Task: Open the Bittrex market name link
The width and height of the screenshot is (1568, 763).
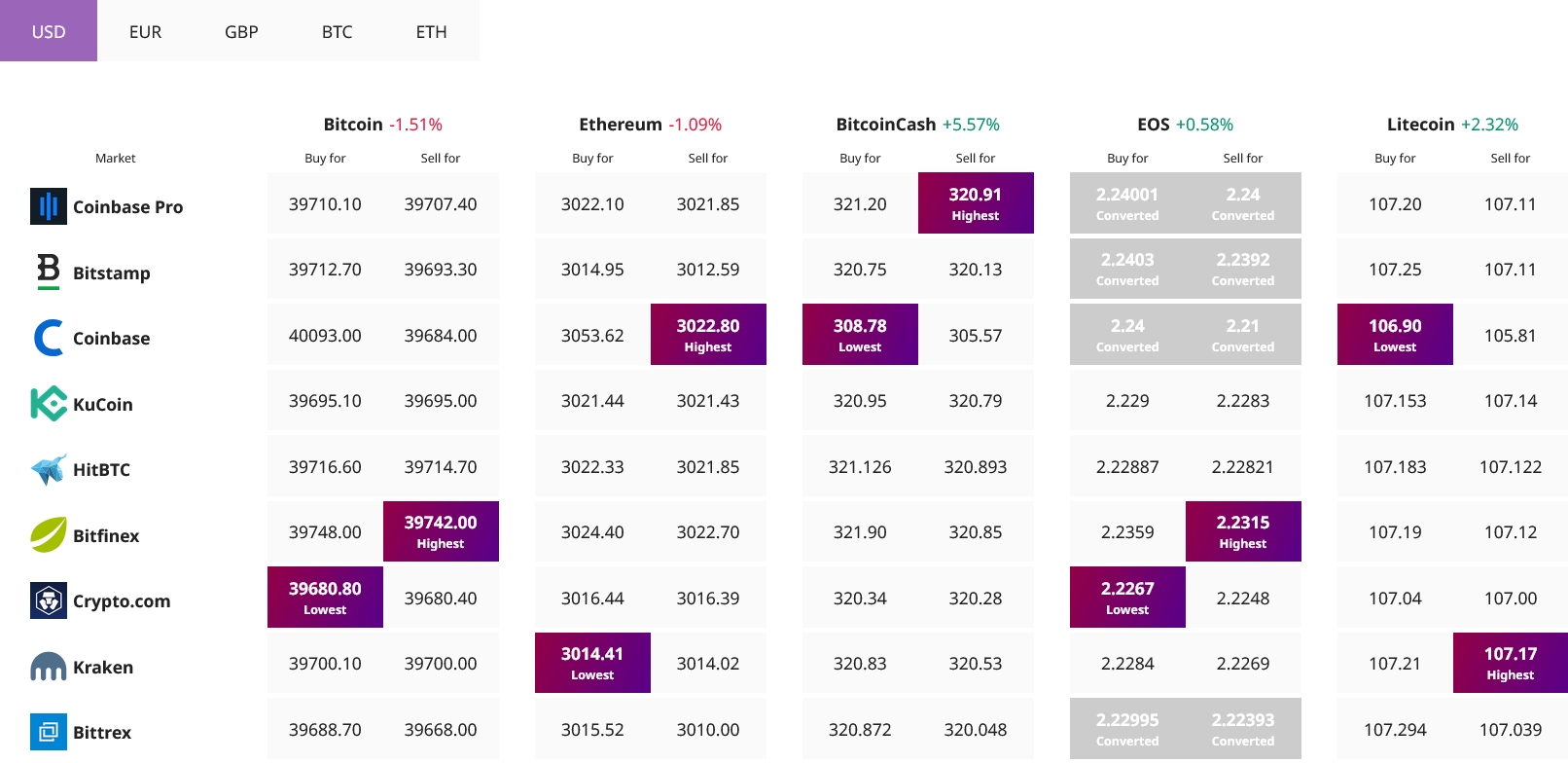Action: (x=102, y=732)
